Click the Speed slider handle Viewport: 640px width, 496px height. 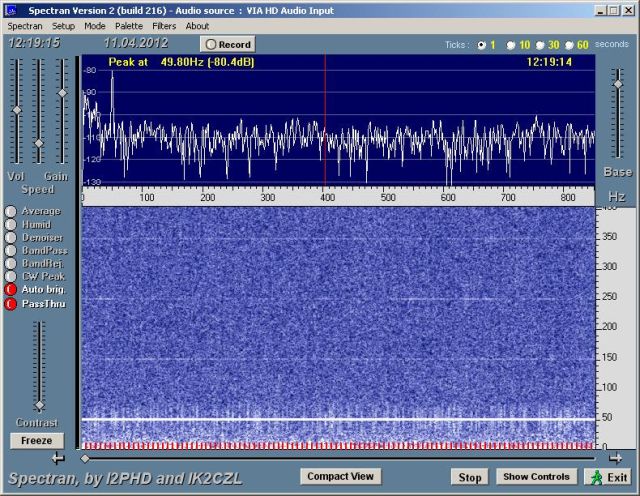tap(39, 143)
